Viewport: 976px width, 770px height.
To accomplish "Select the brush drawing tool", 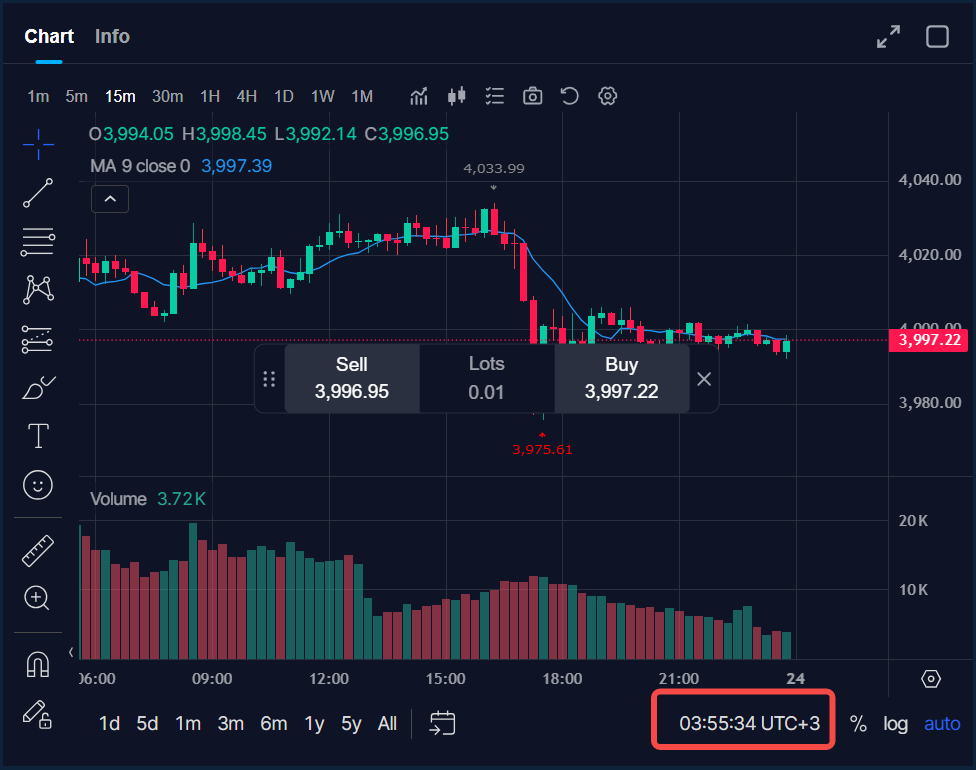I will click(39, 387).
